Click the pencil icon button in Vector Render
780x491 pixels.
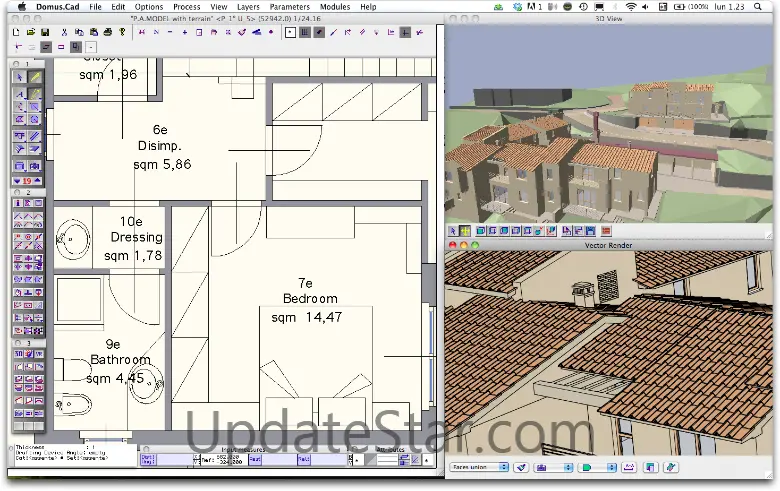(671, 467)
